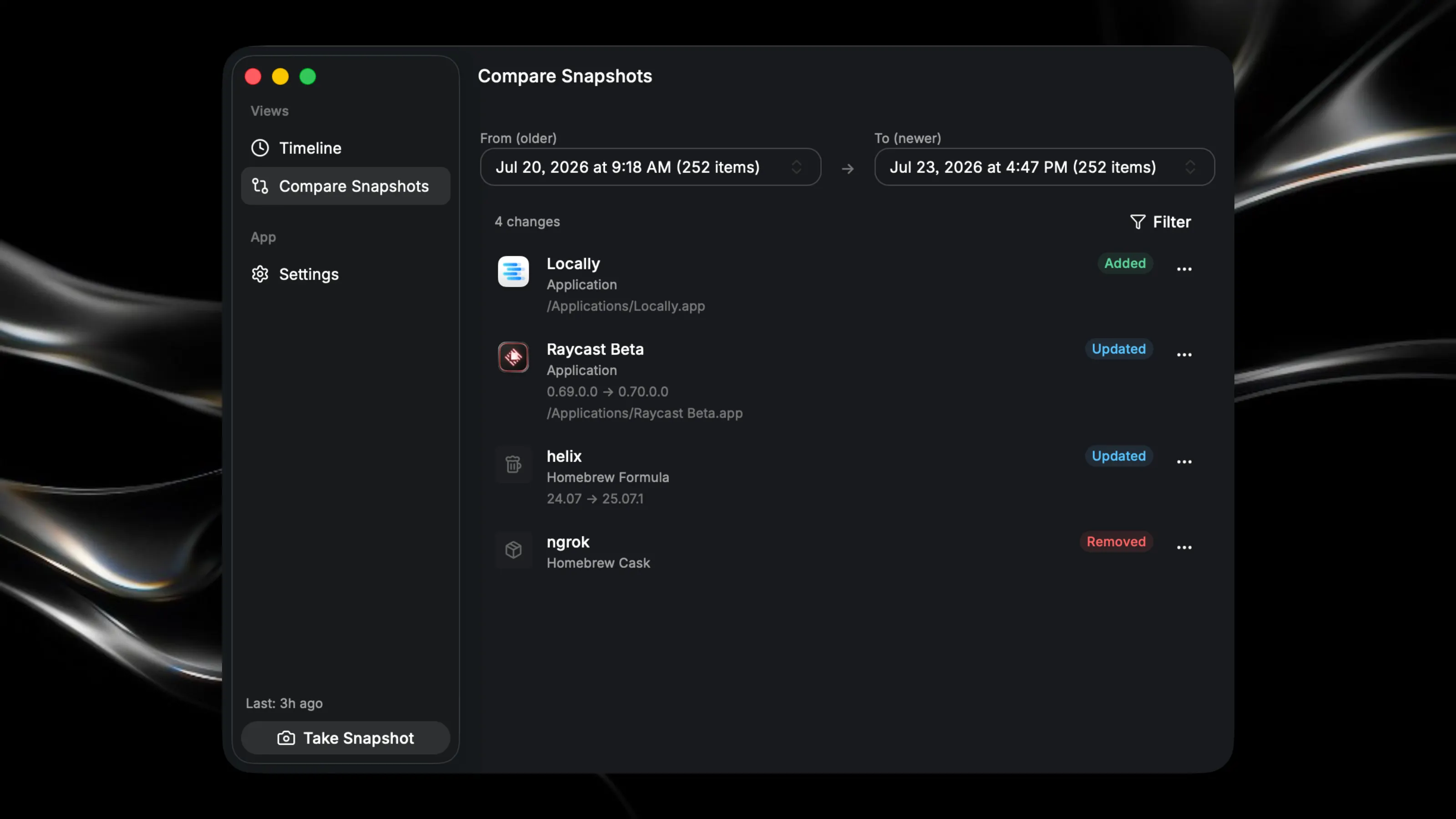Open the more options menu for Locally
This screenshot has height=819, width=1456.
coord(1184,269)
